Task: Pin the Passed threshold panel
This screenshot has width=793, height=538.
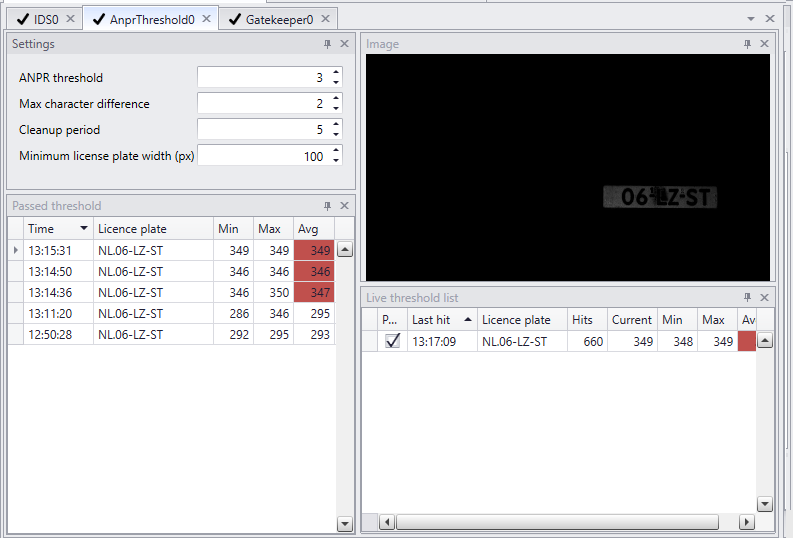Action: 327,206
